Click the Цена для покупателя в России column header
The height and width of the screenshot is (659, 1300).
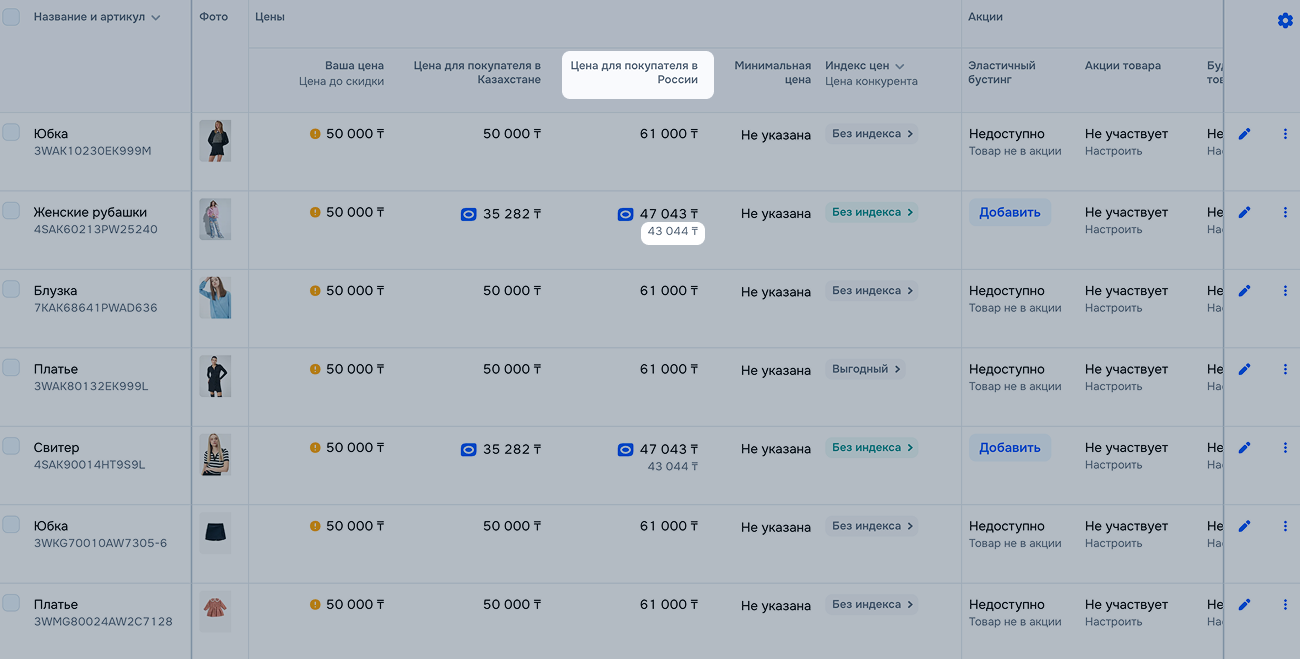[x=637, y=73]
